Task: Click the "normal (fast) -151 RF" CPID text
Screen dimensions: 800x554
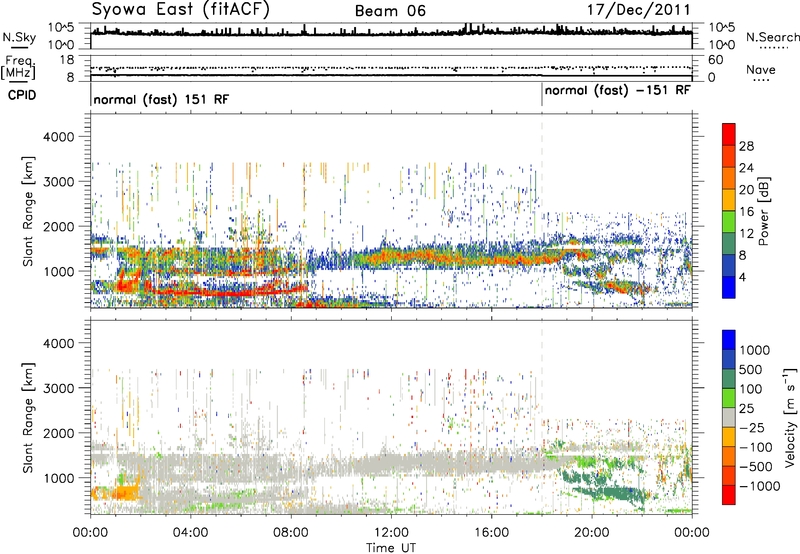Action: [x=617, y=91]
